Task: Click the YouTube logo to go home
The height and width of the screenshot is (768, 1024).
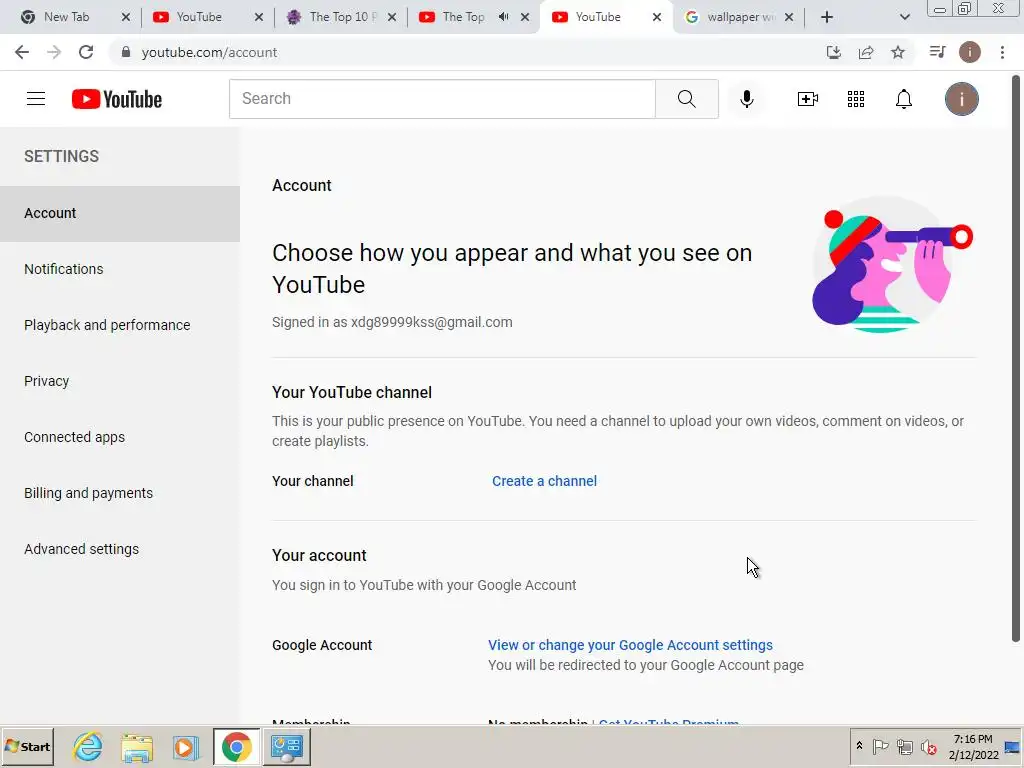Action: (x=117, y=99)
